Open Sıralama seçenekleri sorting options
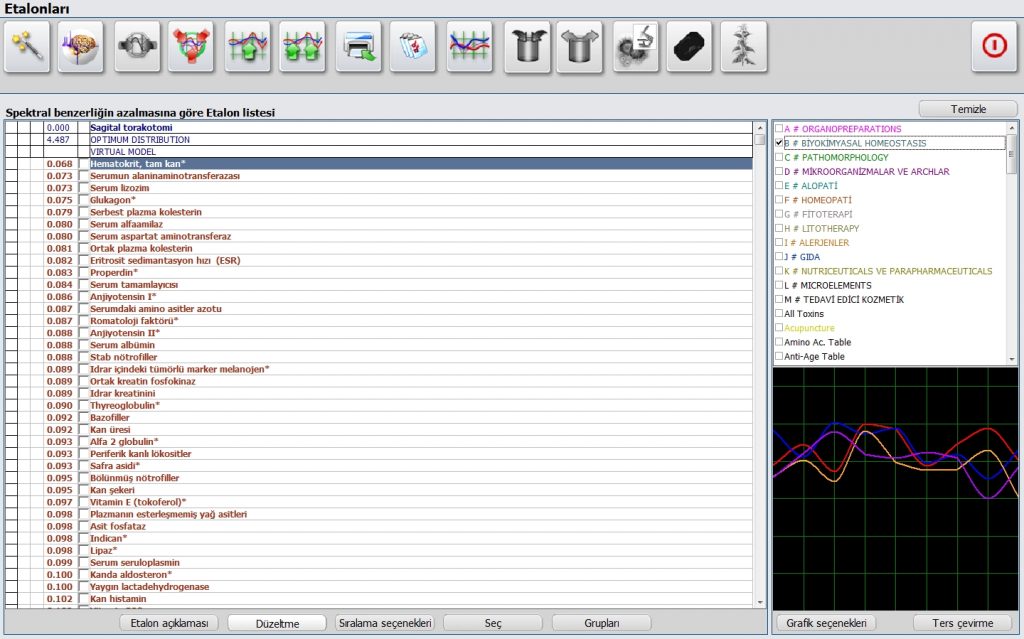 (385, 623)
